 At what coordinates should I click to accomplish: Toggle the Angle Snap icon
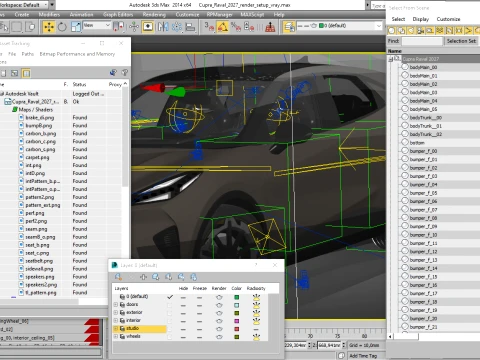222,27
